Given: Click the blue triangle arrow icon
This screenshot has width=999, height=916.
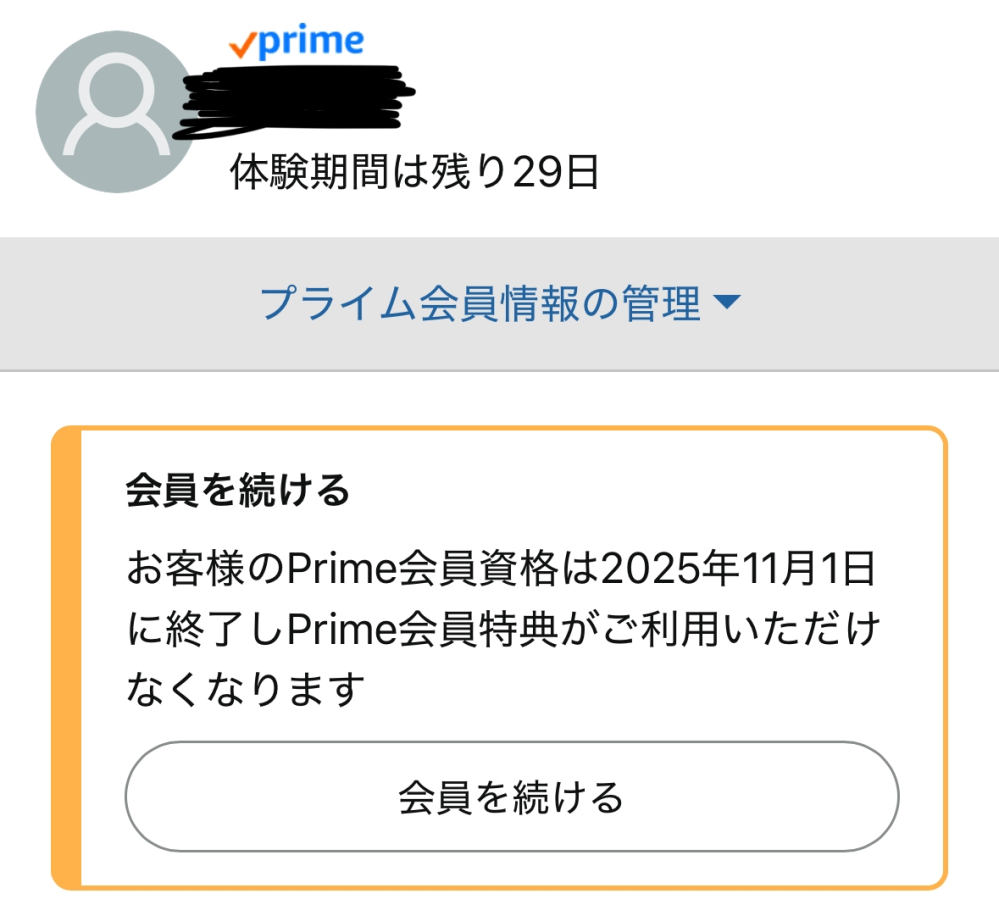Looking at the screenshot, I should (x=727, y=303).
